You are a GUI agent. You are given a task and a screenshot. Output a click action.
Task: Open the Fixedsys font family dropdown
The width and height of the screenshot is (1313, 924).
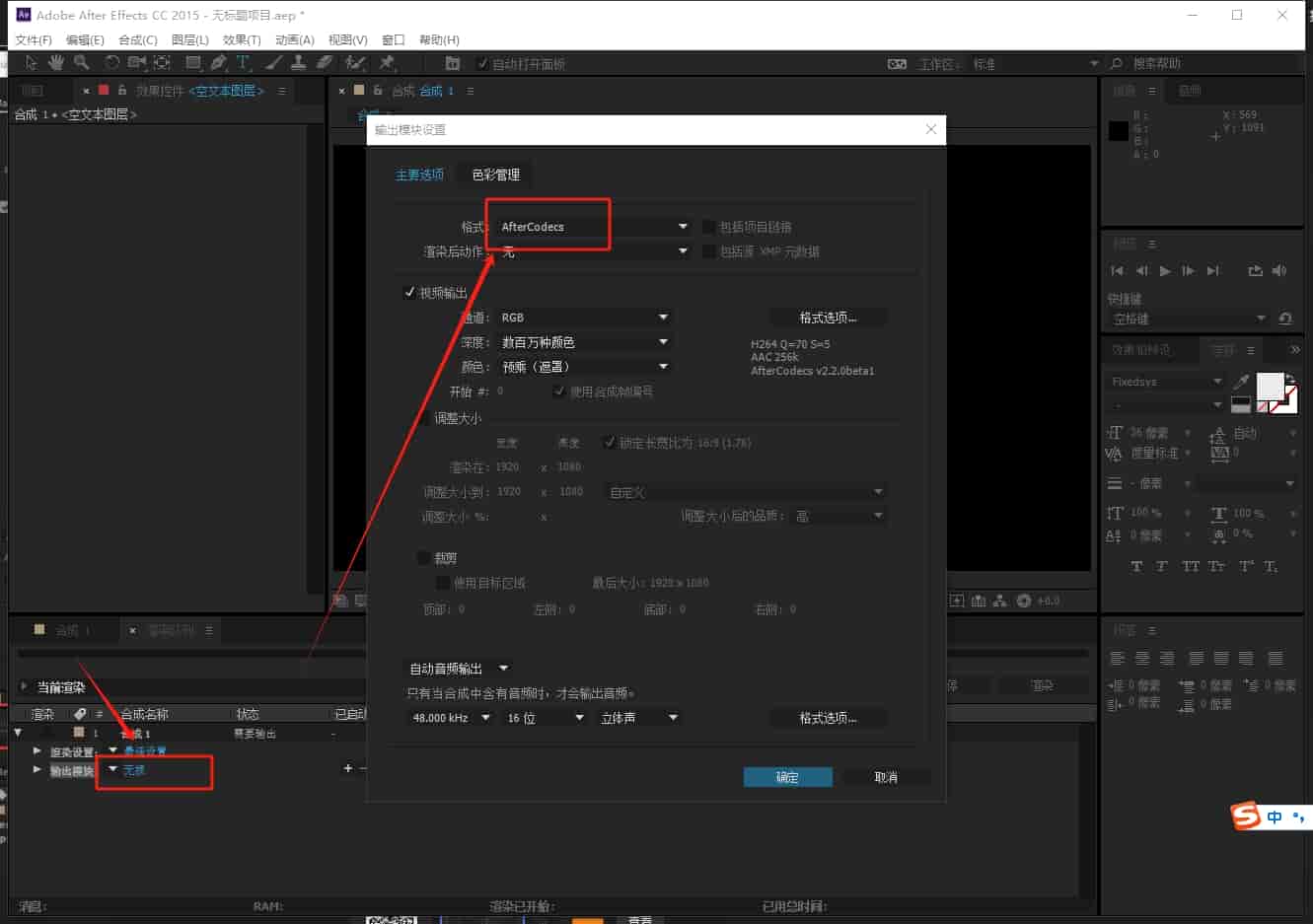(x=1166, y=381)
